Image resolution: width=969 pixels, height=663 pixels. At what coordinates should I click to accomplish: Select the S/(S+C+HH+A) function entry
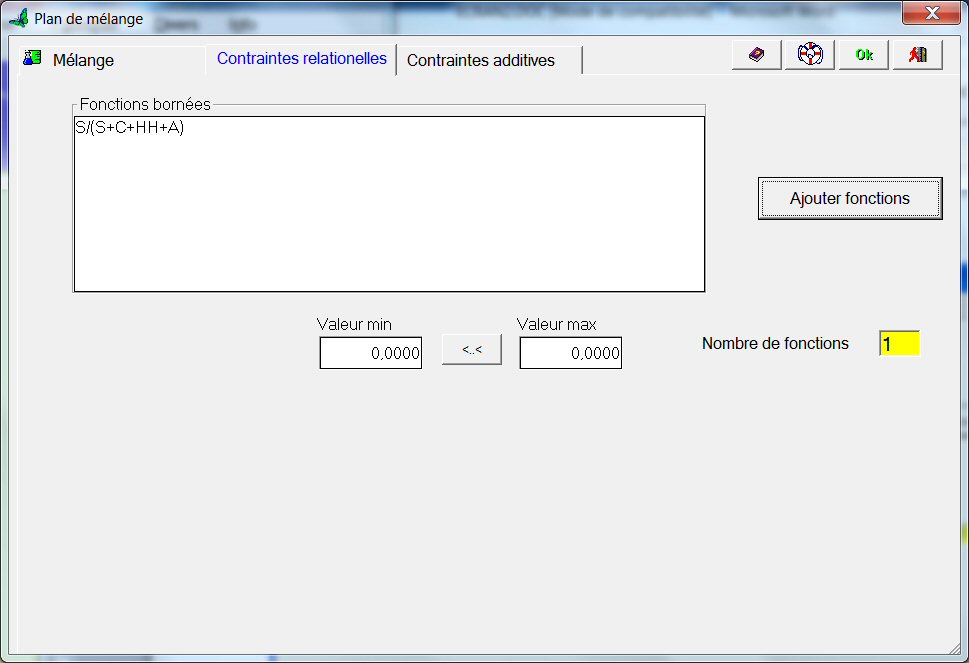point(130,128)
